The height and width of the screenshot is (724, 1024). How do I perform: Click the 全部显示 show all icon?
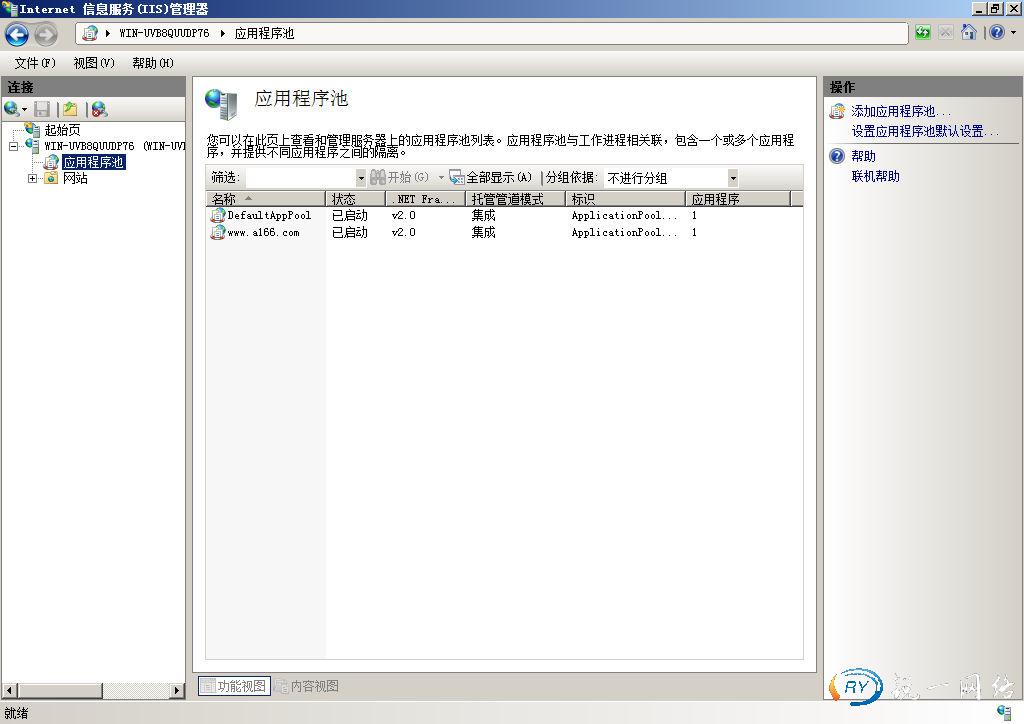457,177
